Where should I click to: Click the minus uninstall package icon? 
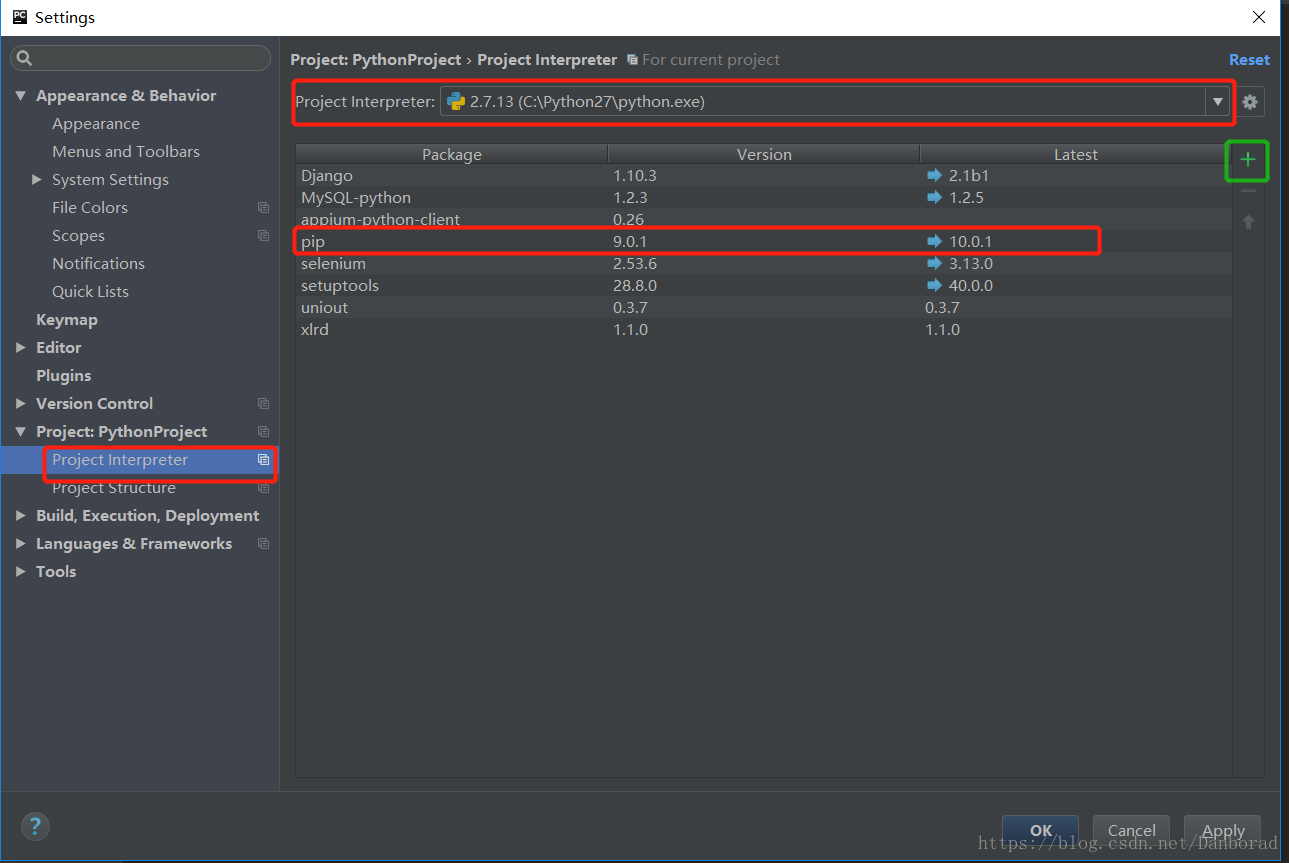tap(1248, 191)
